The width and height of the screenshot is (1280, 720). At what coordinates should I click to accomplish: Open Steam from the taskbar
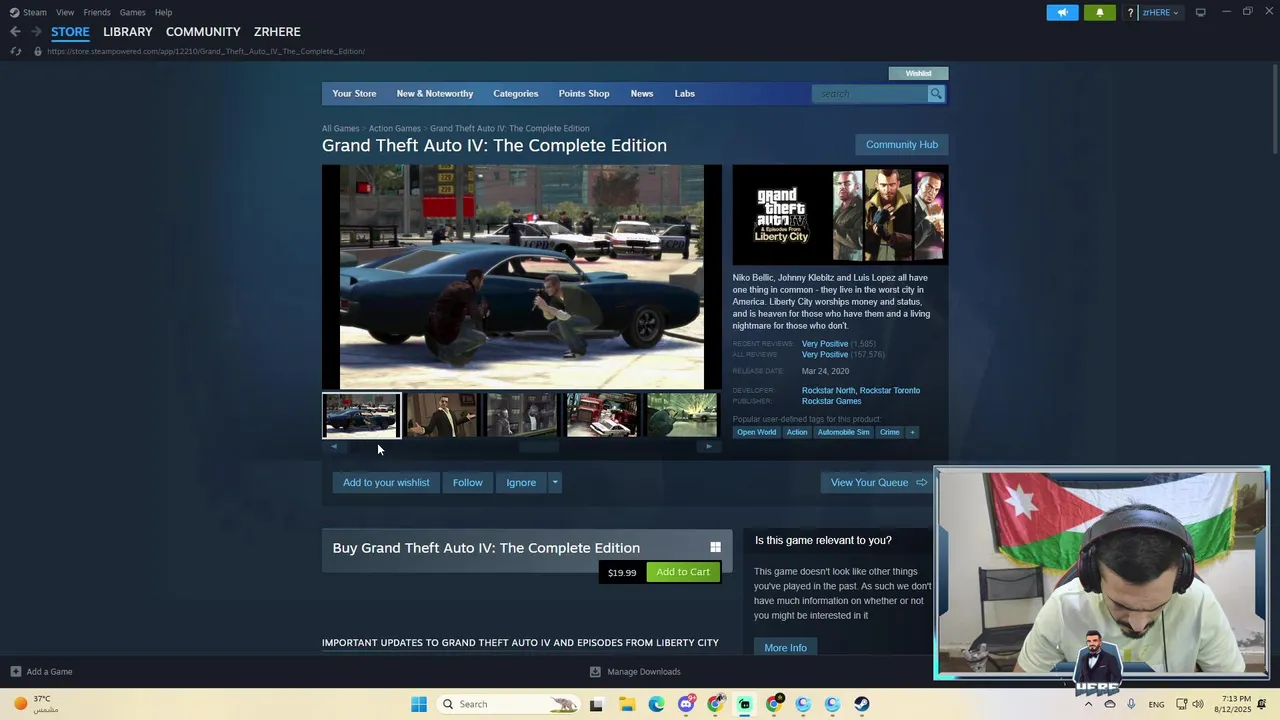(x=862, y=704)
